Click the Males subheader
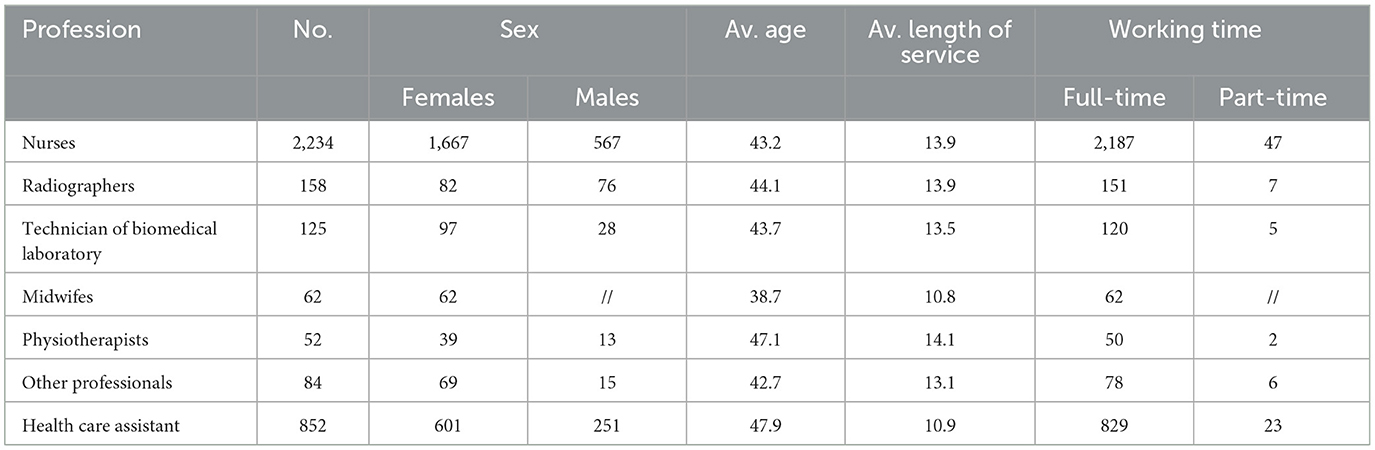 pyautogui.click(x=607, y=97)
